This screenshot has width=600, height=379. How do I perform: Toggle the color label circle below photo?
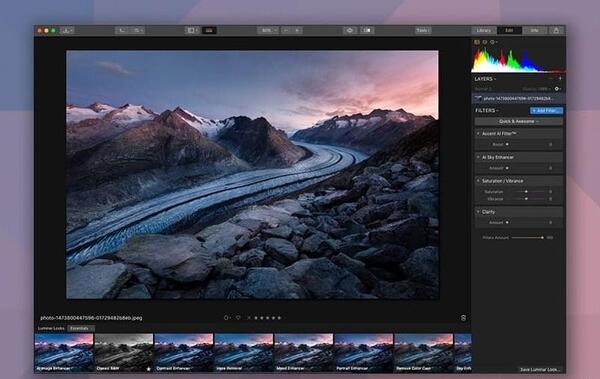[226, 318]
